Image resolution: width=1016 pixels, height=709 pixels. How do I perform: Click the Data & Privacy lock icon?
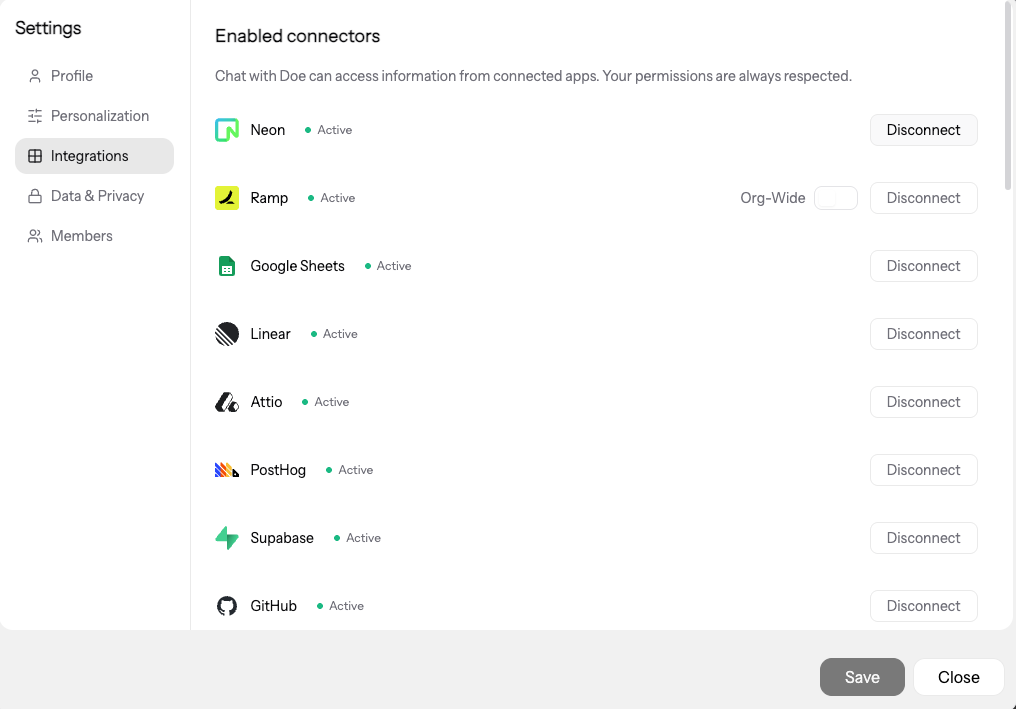(33, 195)
